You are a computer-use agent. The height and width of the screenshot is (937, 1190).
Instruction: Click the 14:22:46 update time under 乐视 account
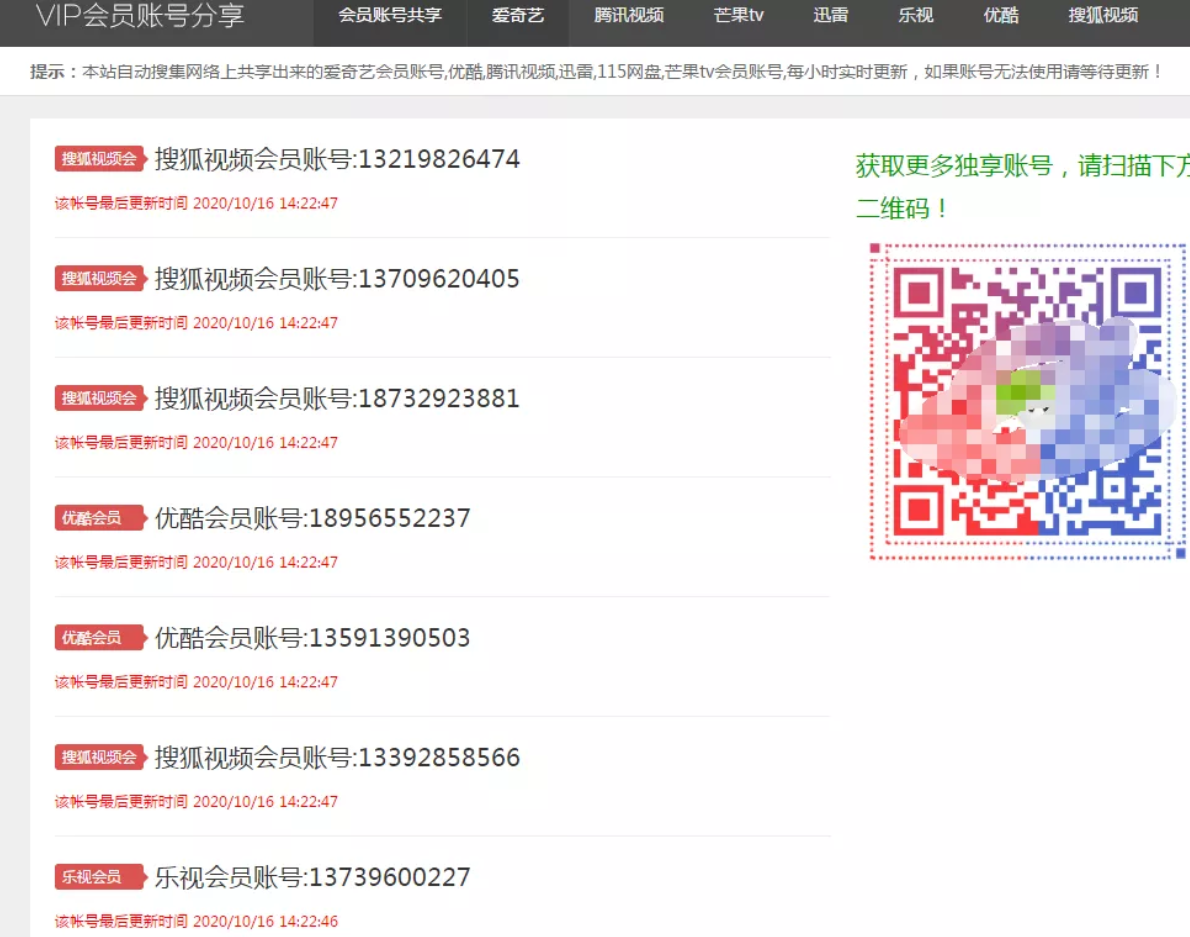[196, 922]
